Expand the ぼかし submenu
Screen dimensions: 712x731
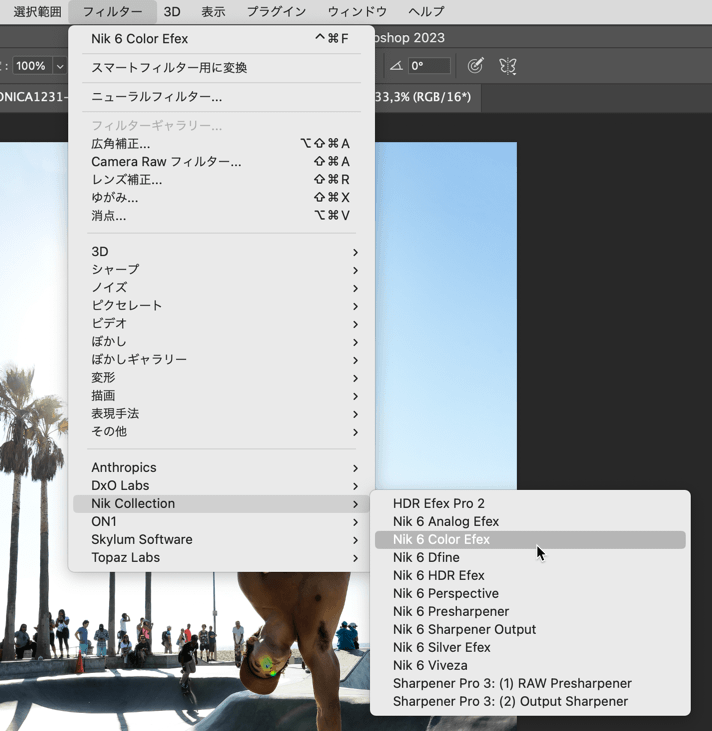[x=221, y=342]
